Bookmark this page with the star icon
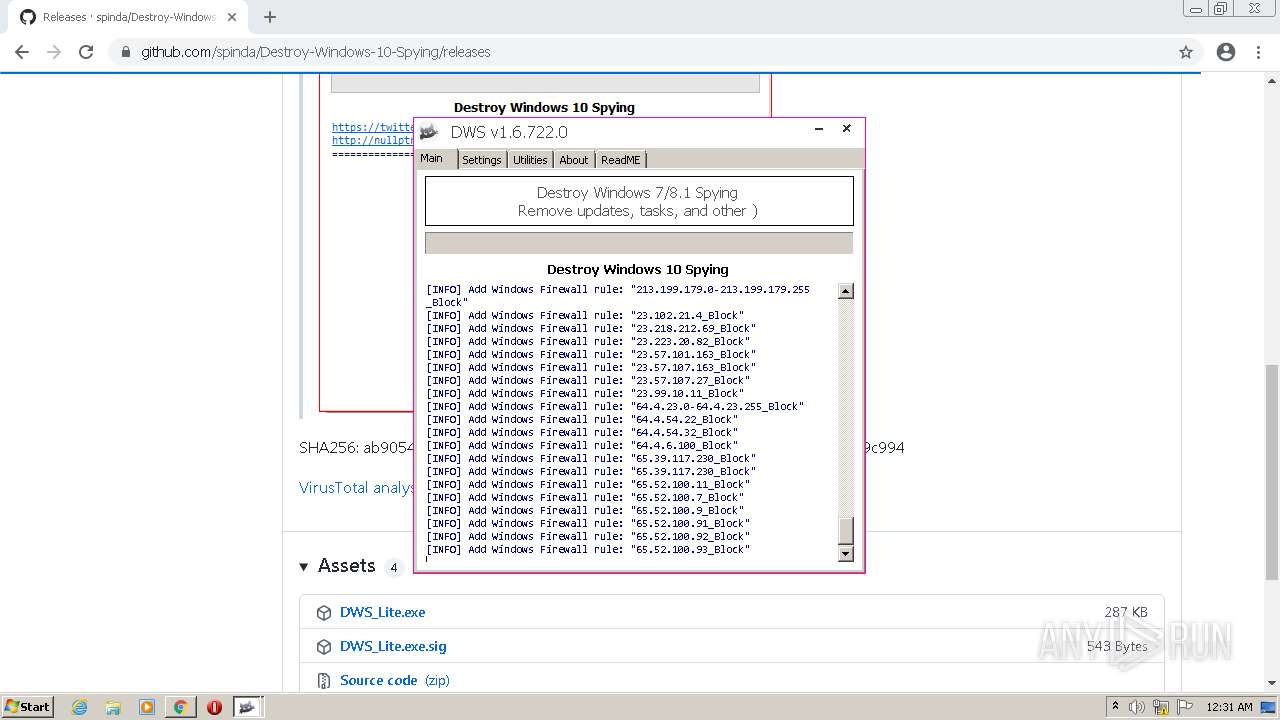 (1186, 52)
